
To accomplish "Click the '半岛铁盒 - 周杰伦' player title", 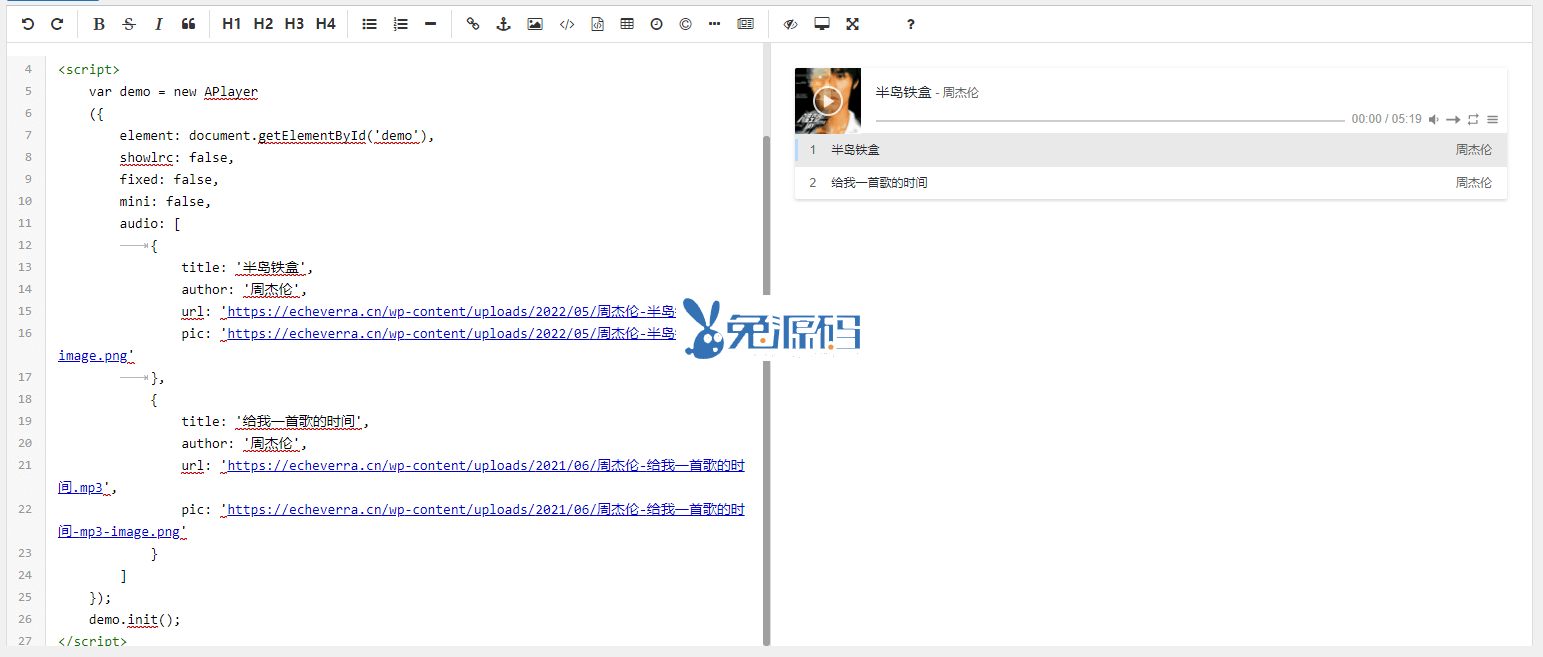I will coord(927,92).
